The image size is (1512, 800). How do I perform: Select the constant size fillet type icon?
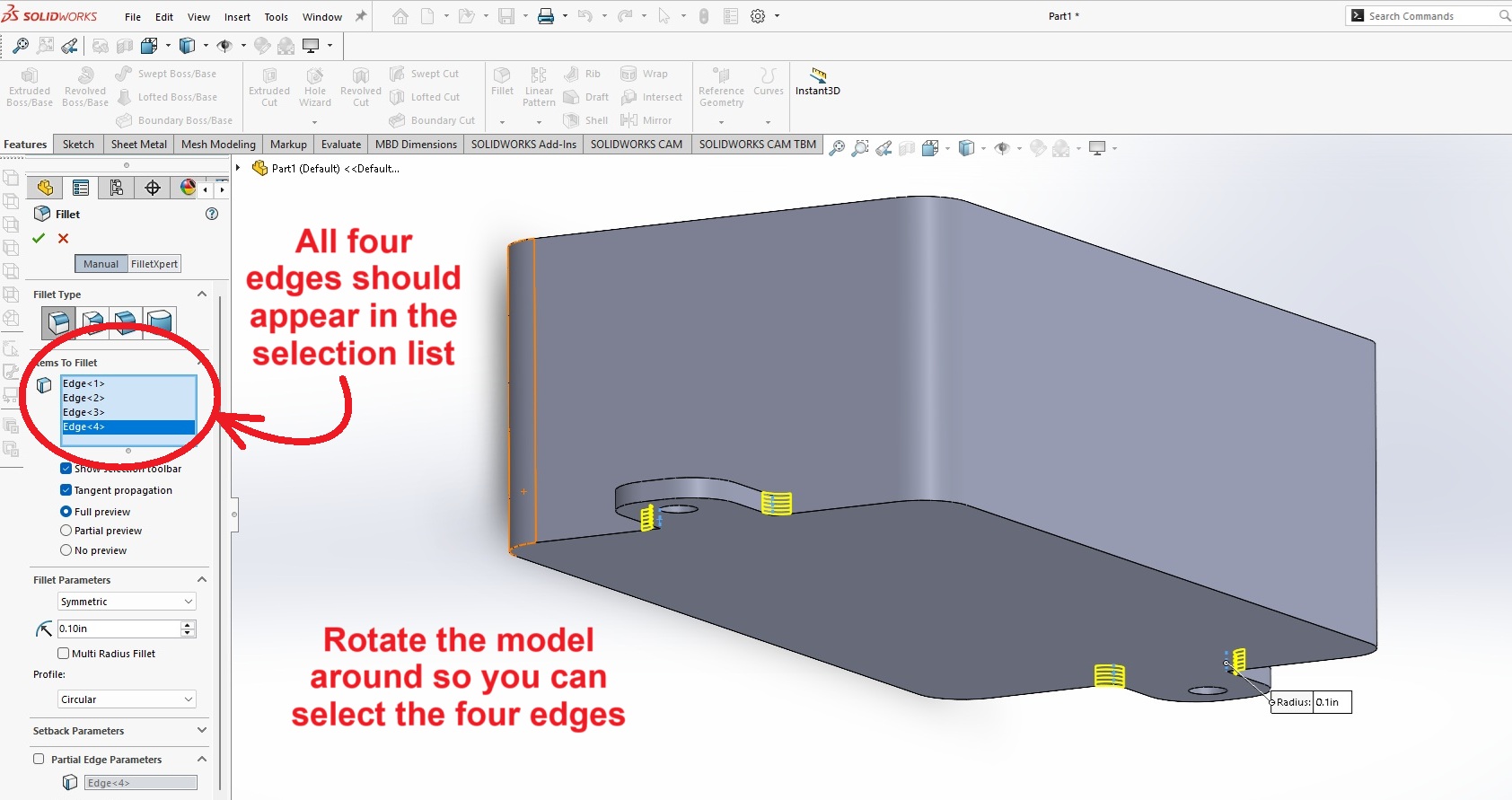coord(58,322)
